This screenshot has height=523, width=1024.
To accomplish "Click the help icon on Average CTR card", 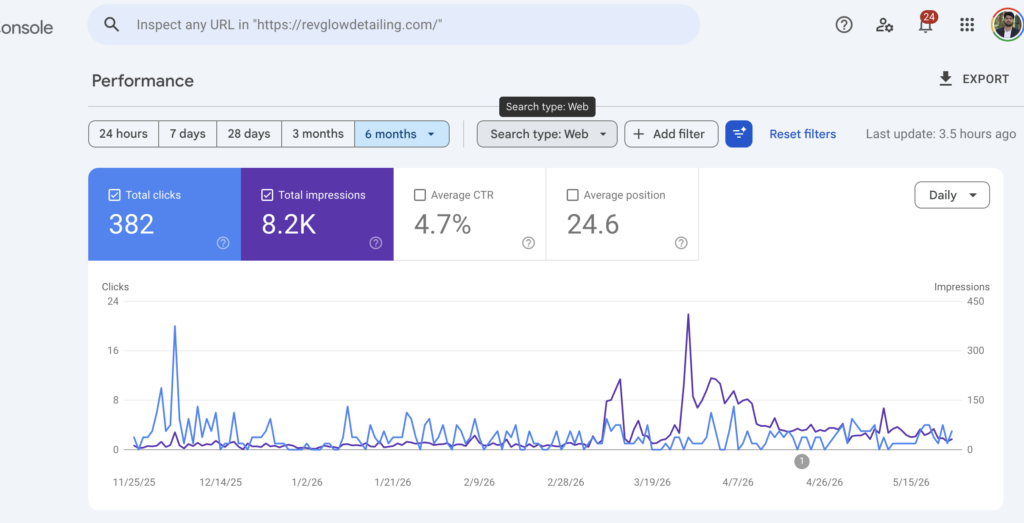I will (x=528, y=243).
